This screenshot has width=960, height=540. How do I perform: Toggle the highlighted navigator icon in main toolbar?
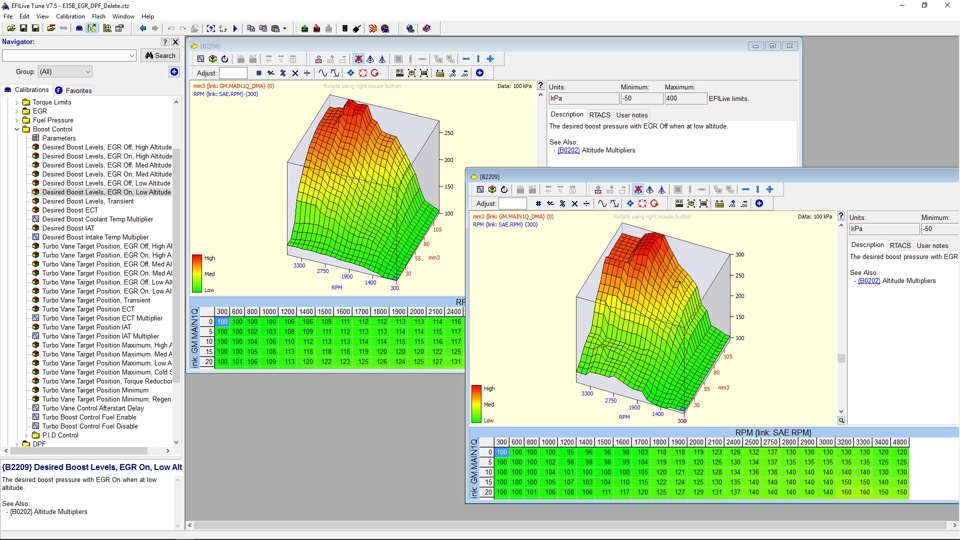[92, 28]
